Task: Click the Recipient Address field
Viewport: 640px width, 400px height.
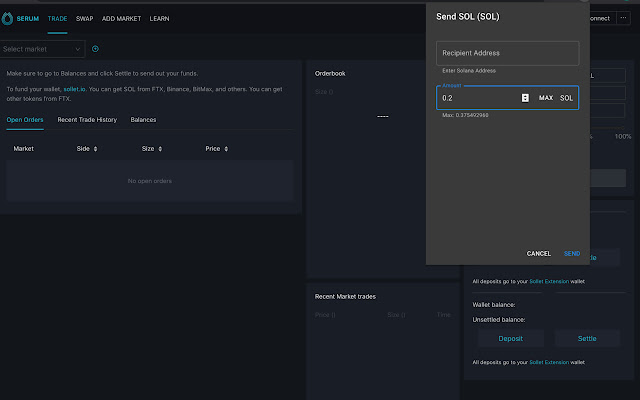Action: [x=507, y=53]
